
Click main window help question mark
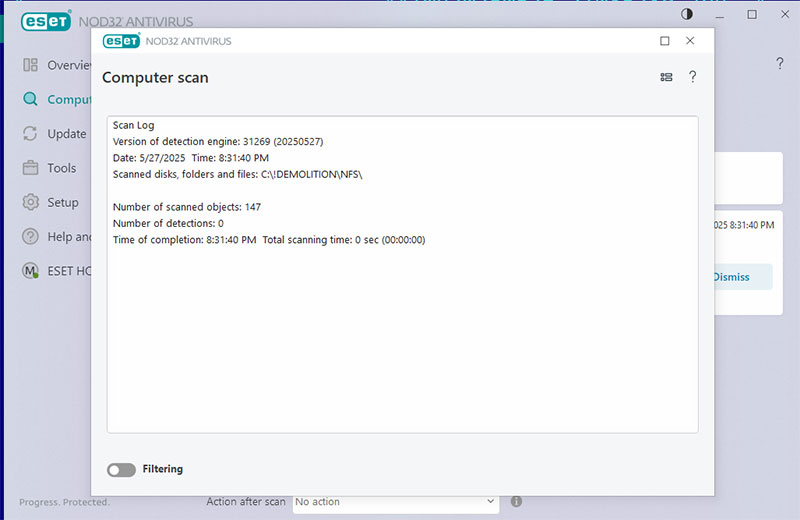pyautogui.click(x=780, y=63)
